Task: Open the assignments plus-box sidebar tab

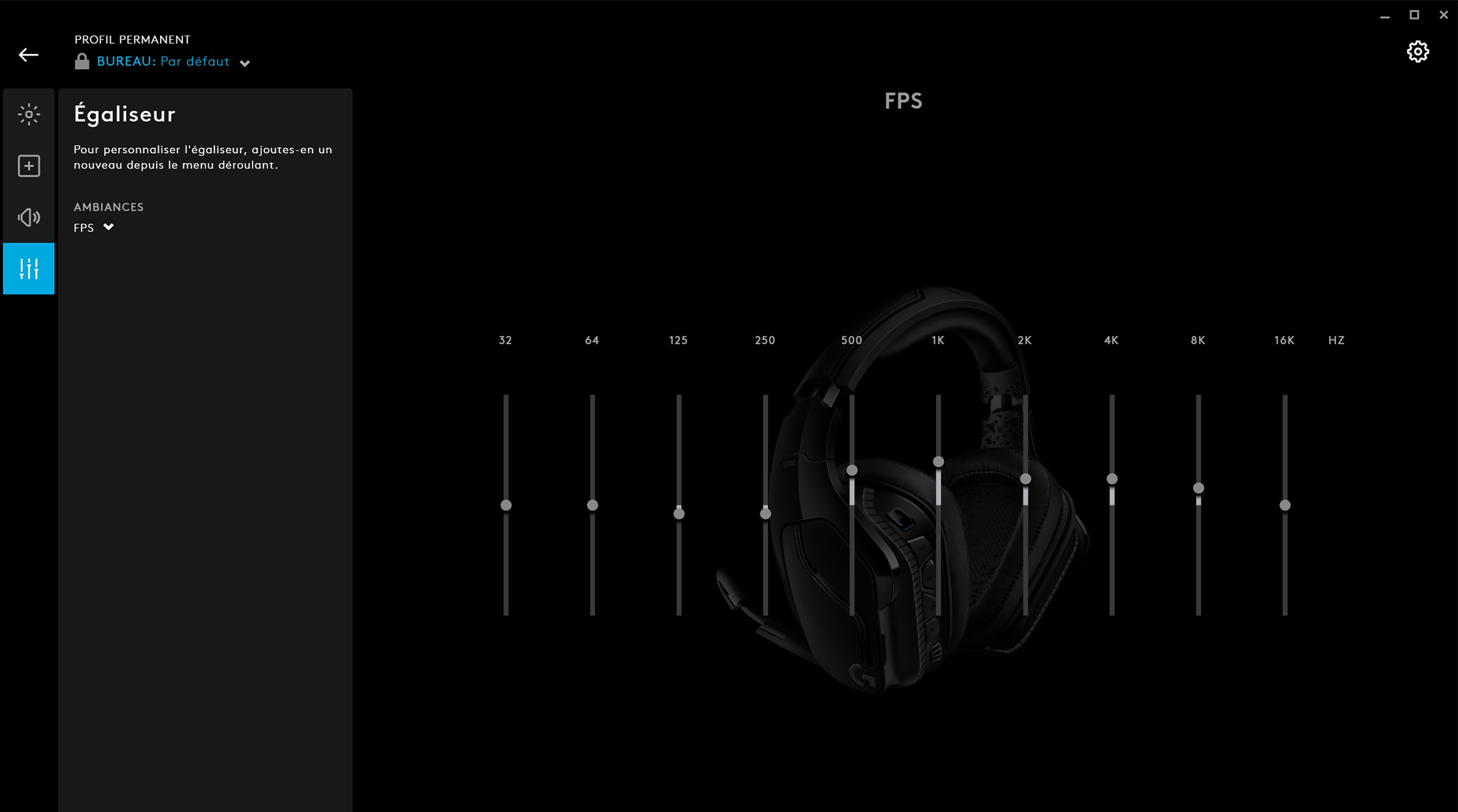Action: (28, 166)
